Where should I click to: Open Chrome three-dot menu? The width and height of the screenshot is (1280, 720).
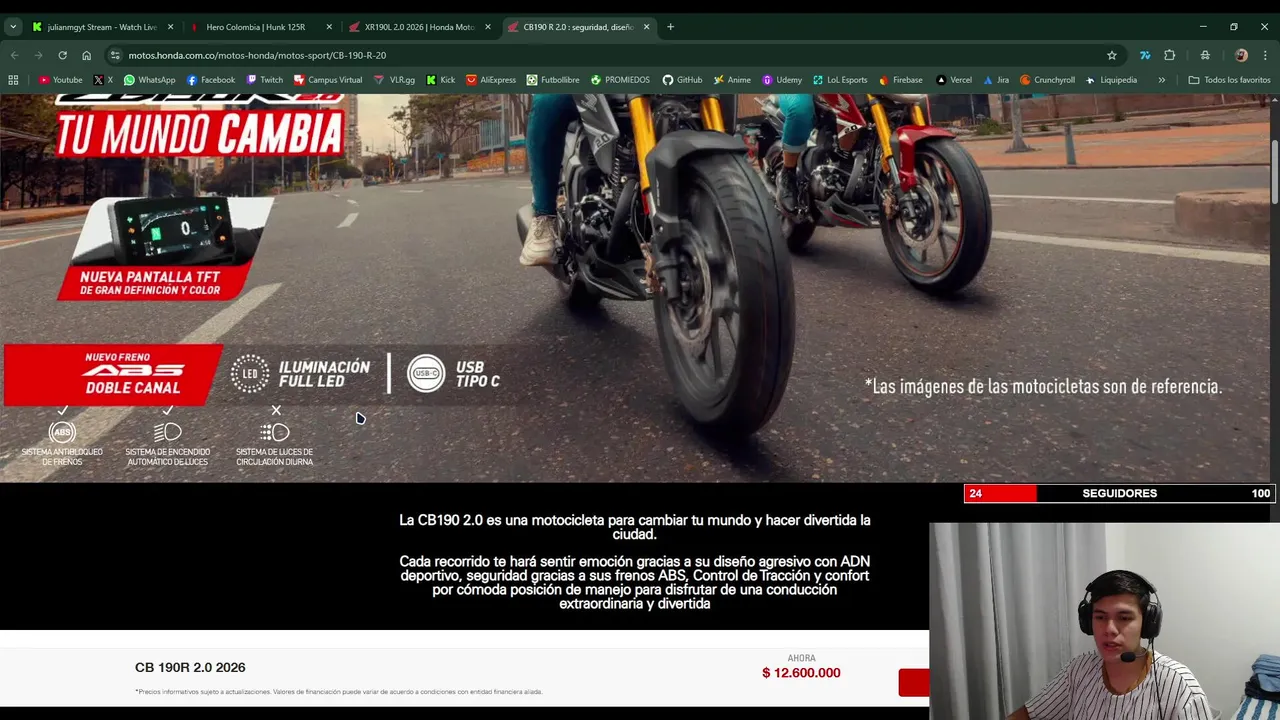(x=1266, y=55)
